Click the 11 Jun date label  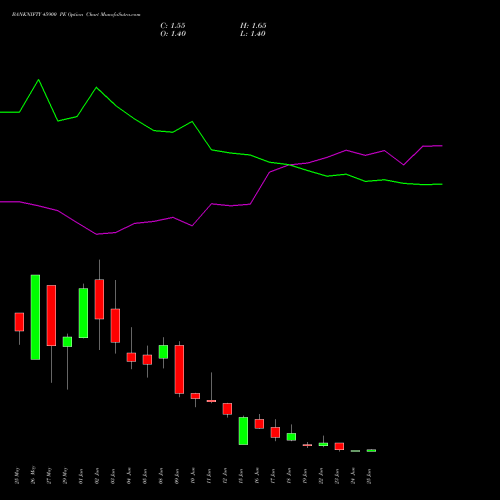click(209, 476)
